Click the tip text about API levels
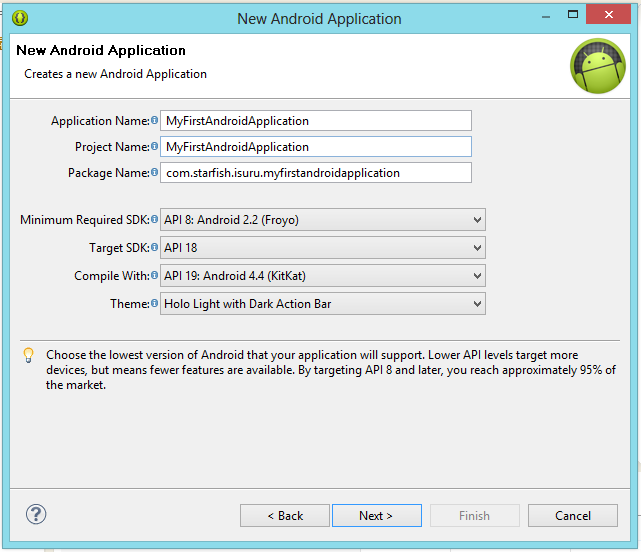This screenshot has height=552, width=641. pos(331,370)
